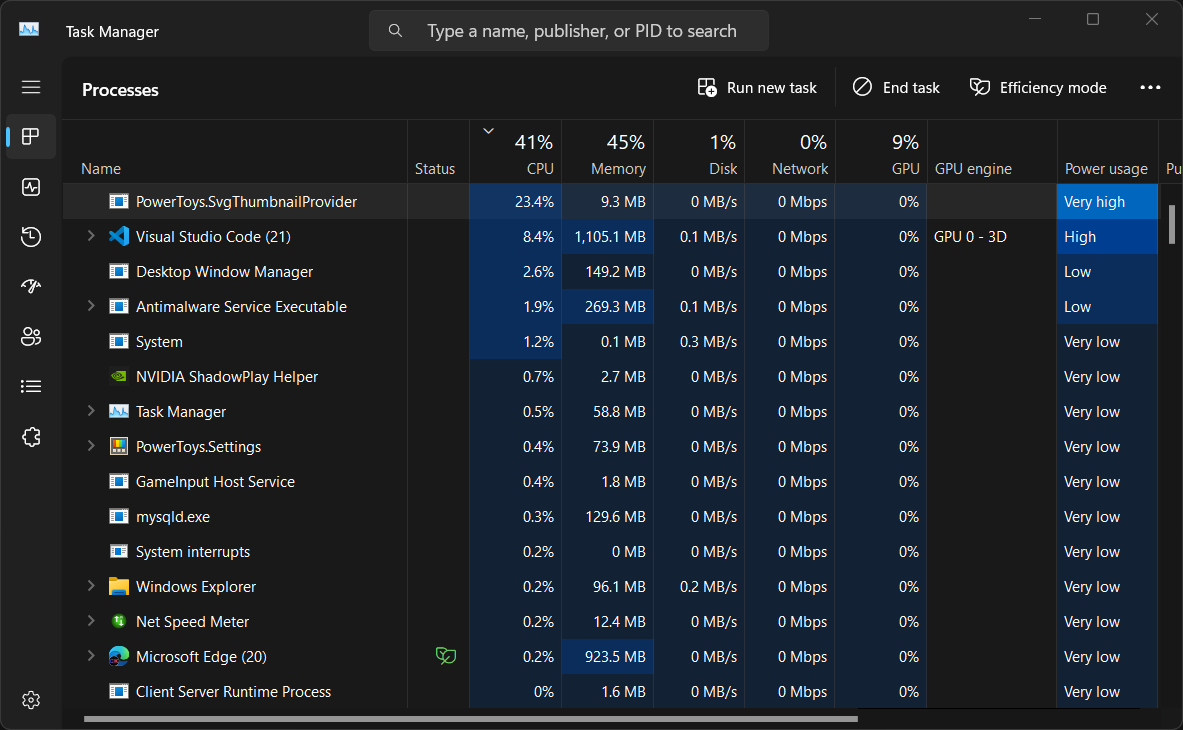Click the efficiency leaf icon beside Microsoft Edge

446,656
